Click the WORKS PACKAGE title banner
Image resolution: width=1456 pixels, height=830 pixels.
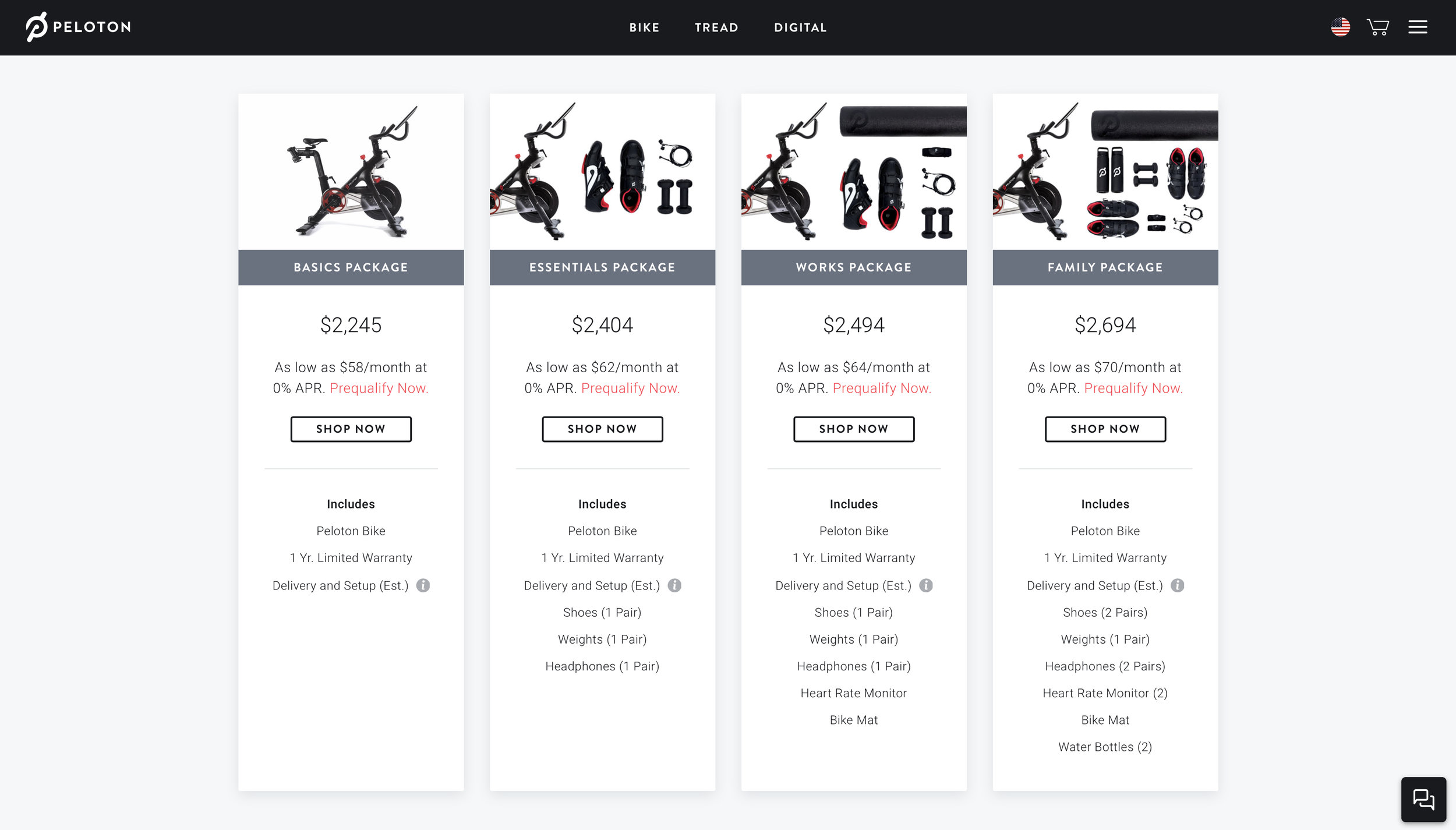[854, 267]
